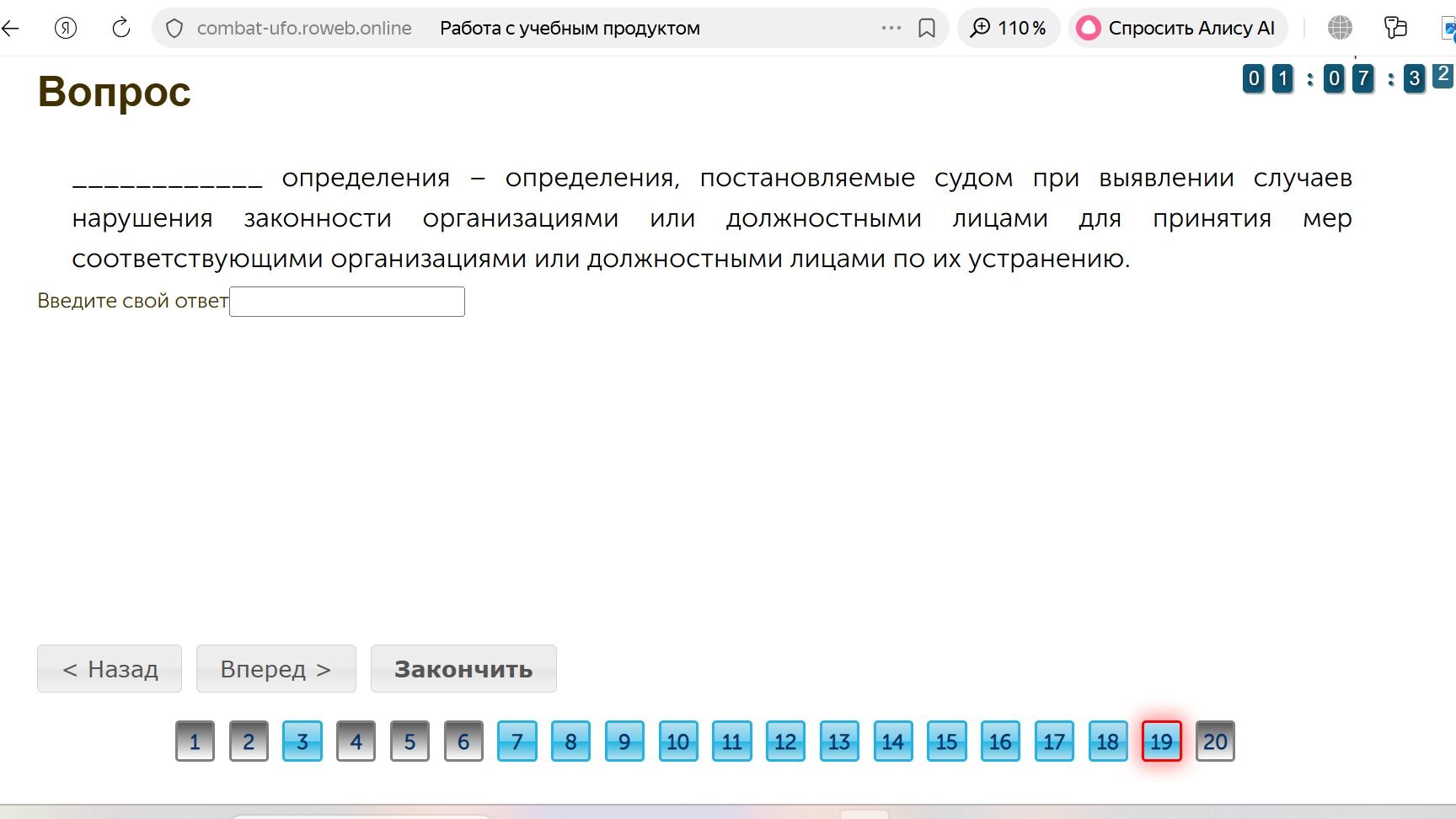Click the 110% zoom indicator
The width and height of the screenshot is (1456, 819).
point(1009,28)
